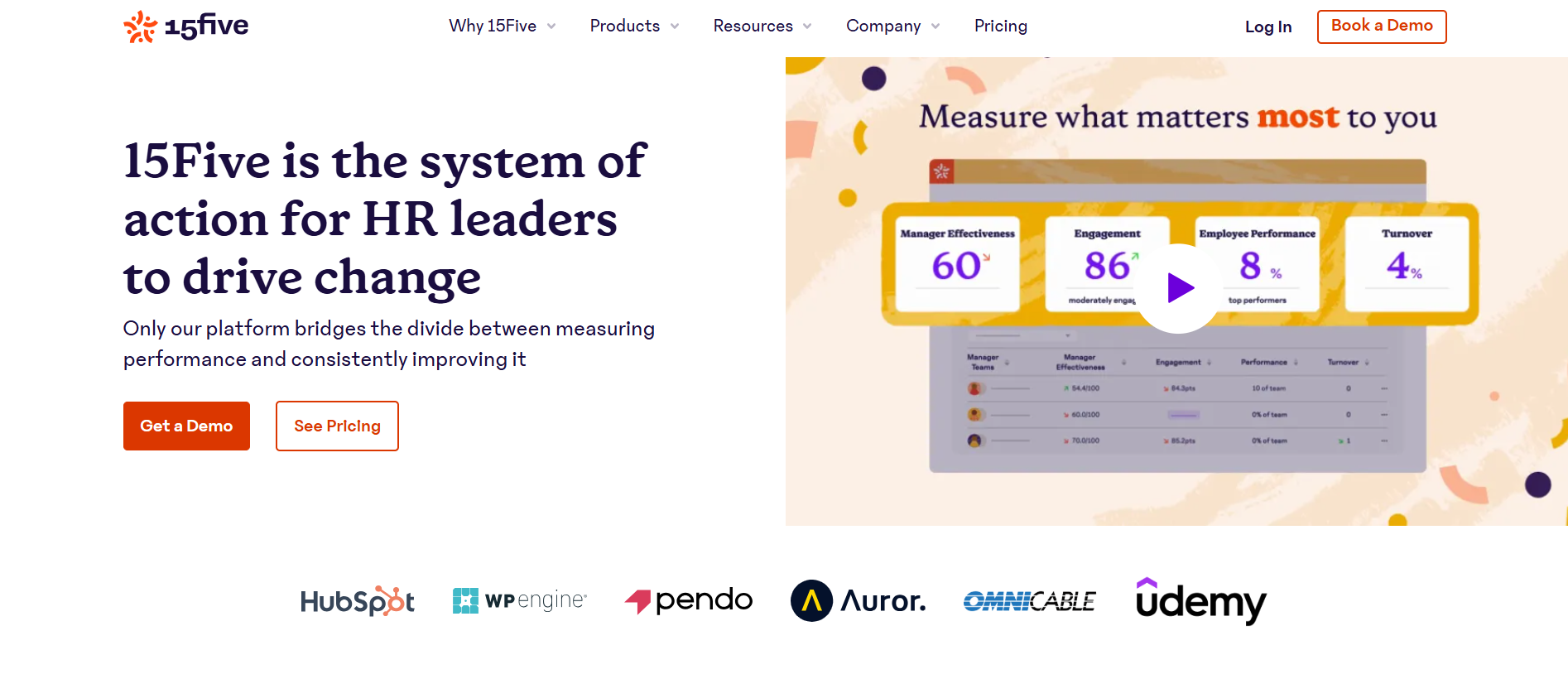This screenshot has width=1568, height=679.
Task: Click the main hero headline text
Action: coord(384,219)
